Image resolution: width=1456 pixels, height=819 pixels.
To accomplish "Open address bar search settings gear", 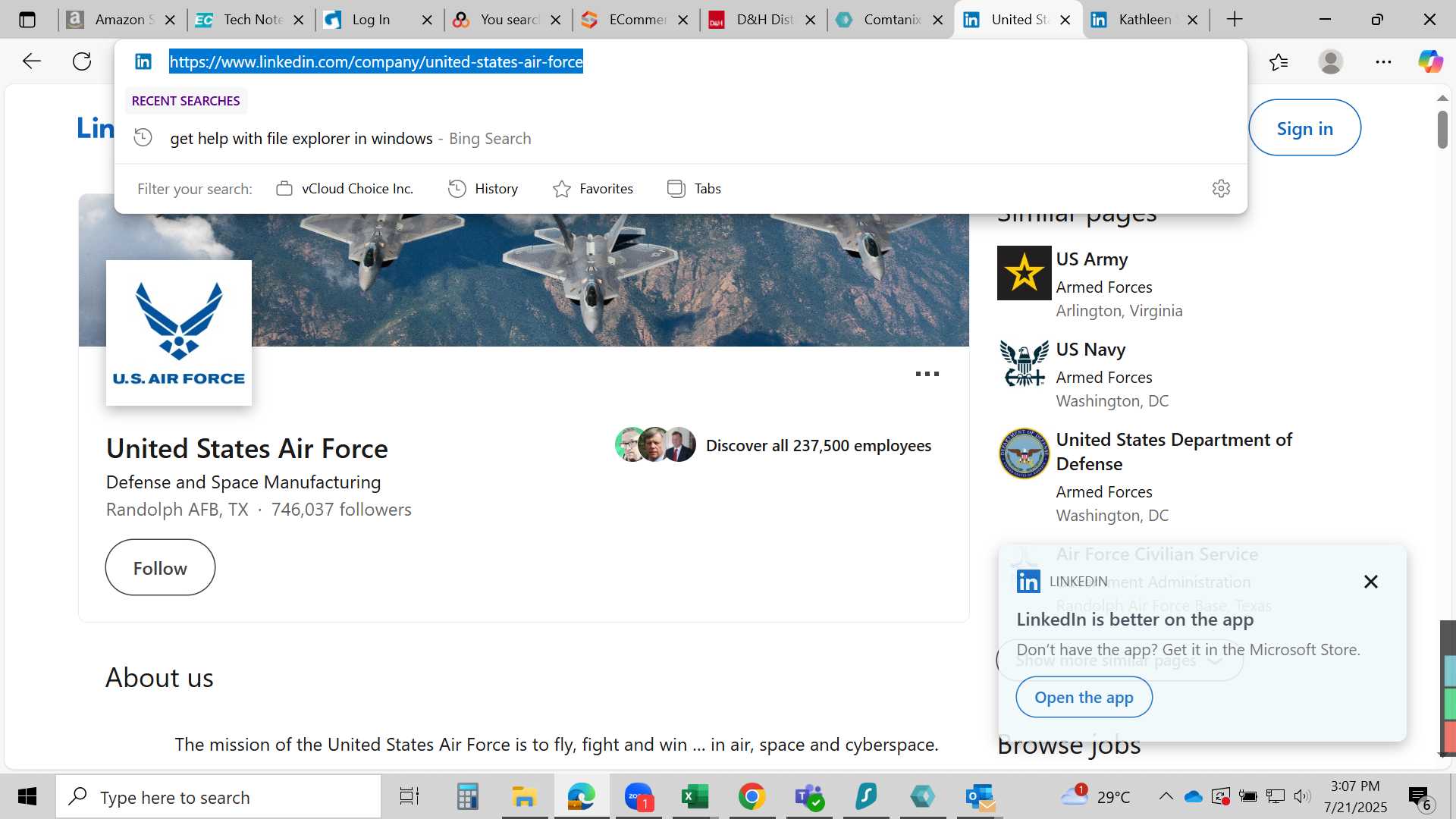I will [x=1221, y=188].
